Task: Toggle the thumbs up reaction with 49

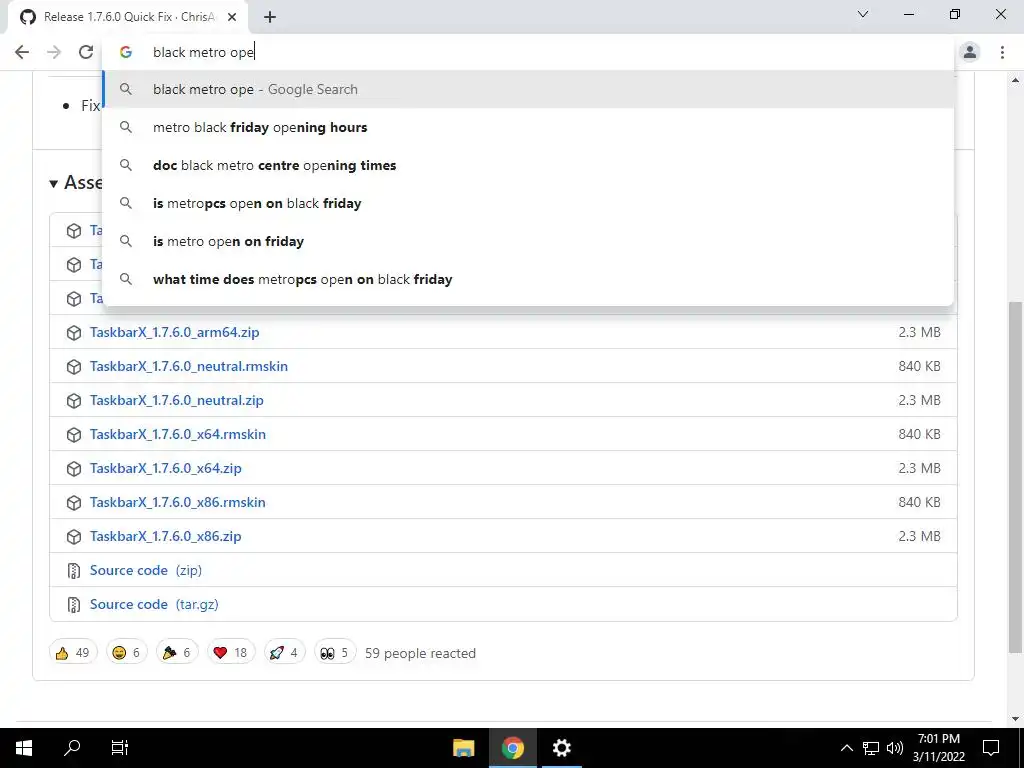Action: pos(73,652)
